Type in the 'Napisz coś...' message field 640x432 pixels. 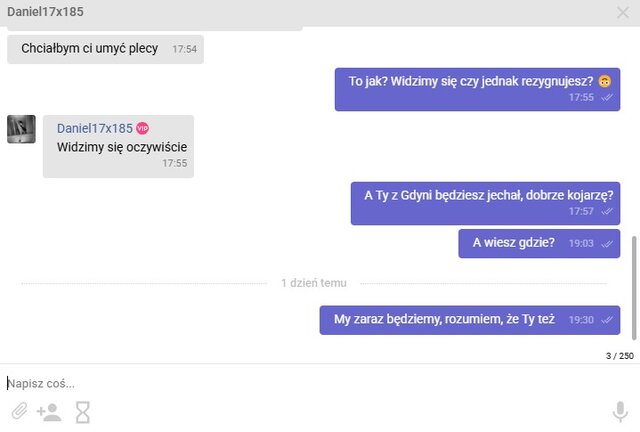(300, 383)
